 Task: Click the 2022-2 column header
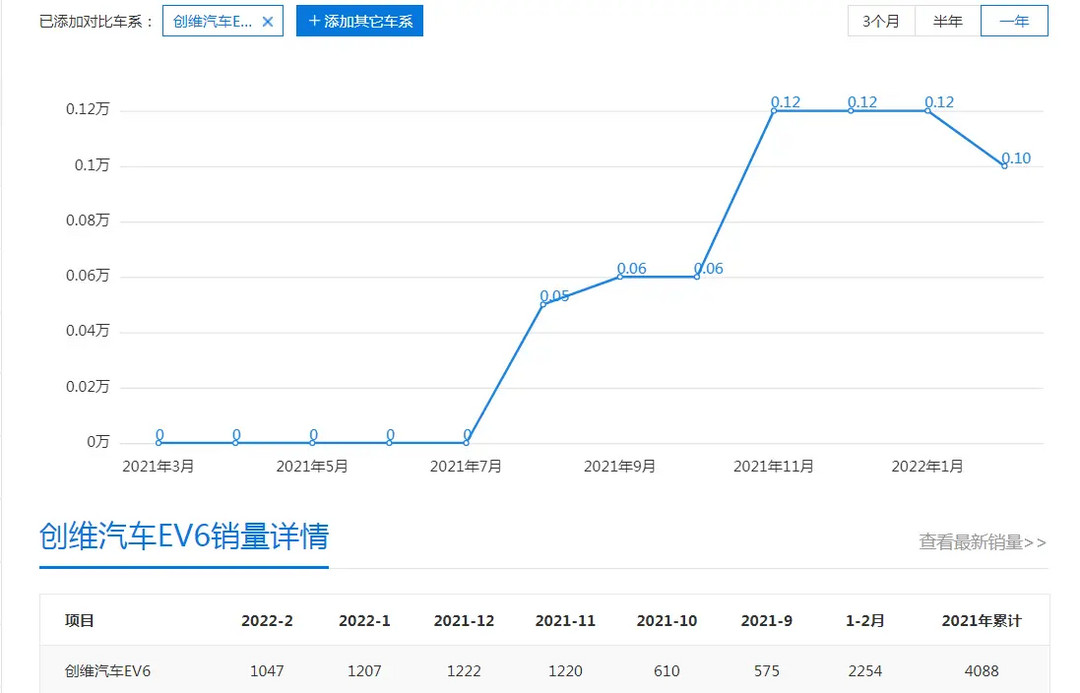pos(267,621)
